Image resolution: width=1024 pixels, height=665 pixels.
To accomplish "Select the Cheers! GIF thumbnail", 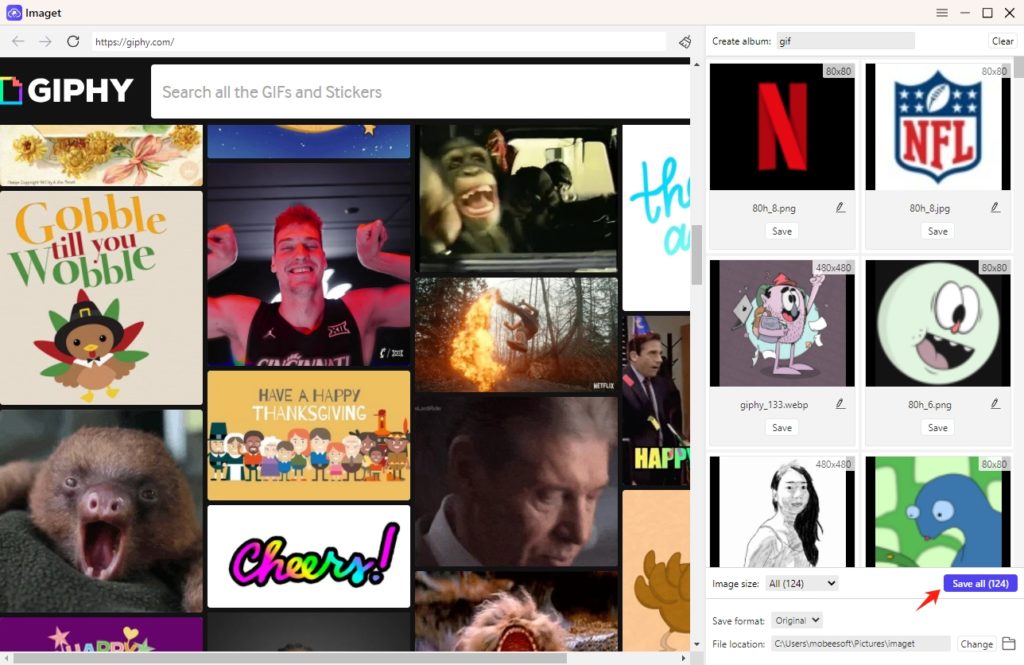I will click(x=308, y=556).
